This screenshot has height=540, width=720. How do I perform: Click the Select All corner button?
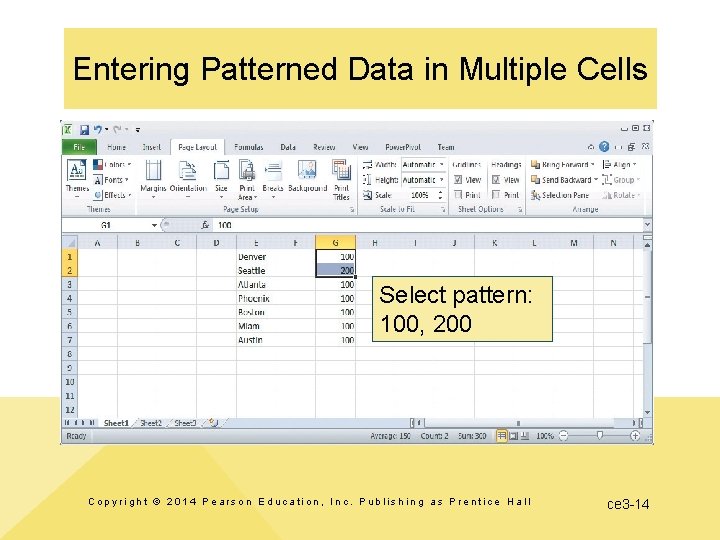(x=69, y=242)
